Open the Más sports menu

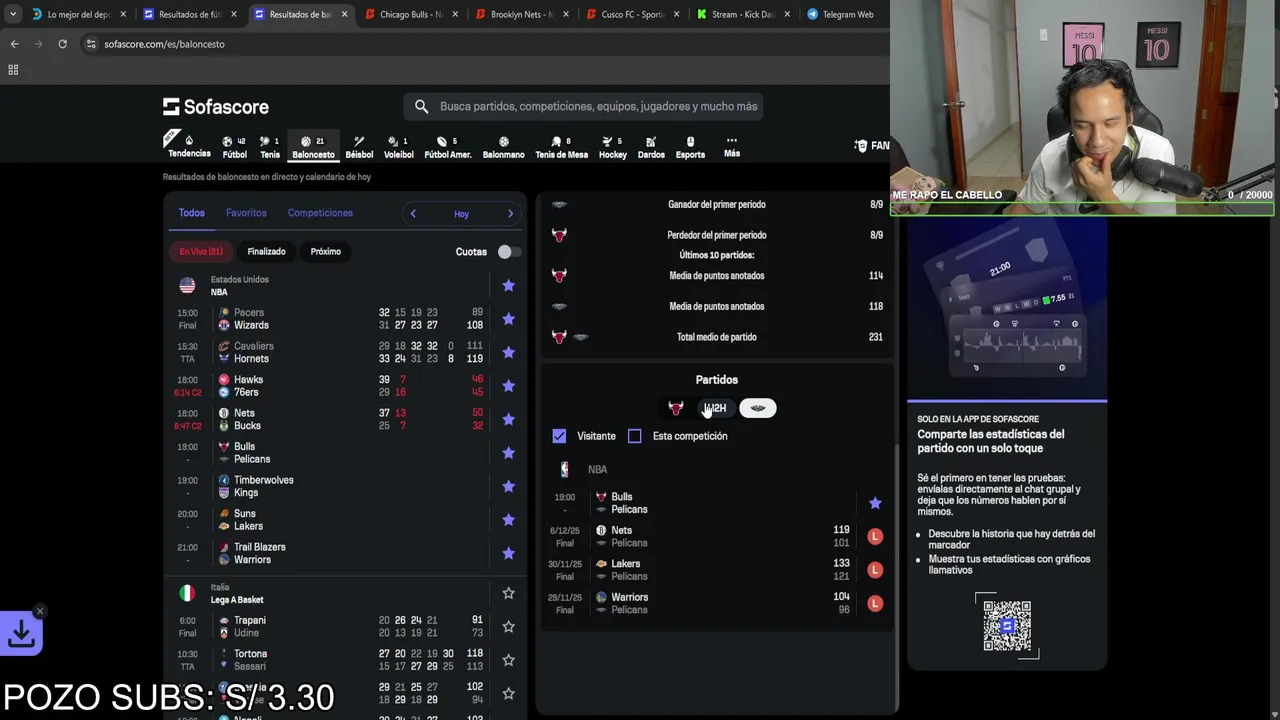pyautogui.click(x=732, y=147)
